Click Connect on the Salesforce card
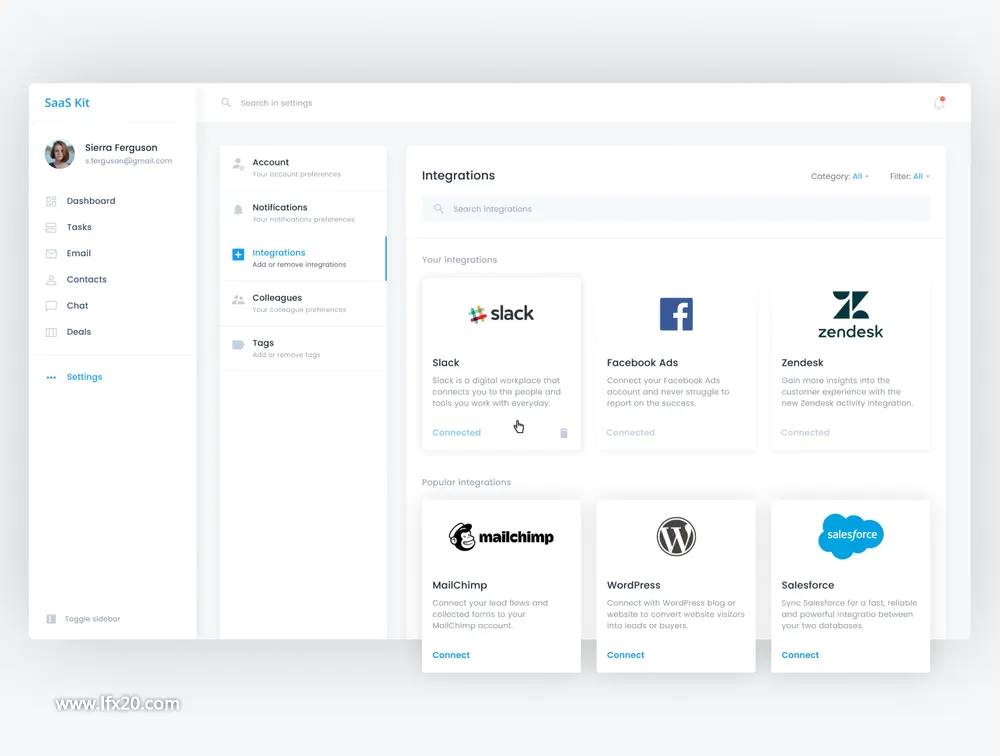1000x756 pixels. (800, 655)
